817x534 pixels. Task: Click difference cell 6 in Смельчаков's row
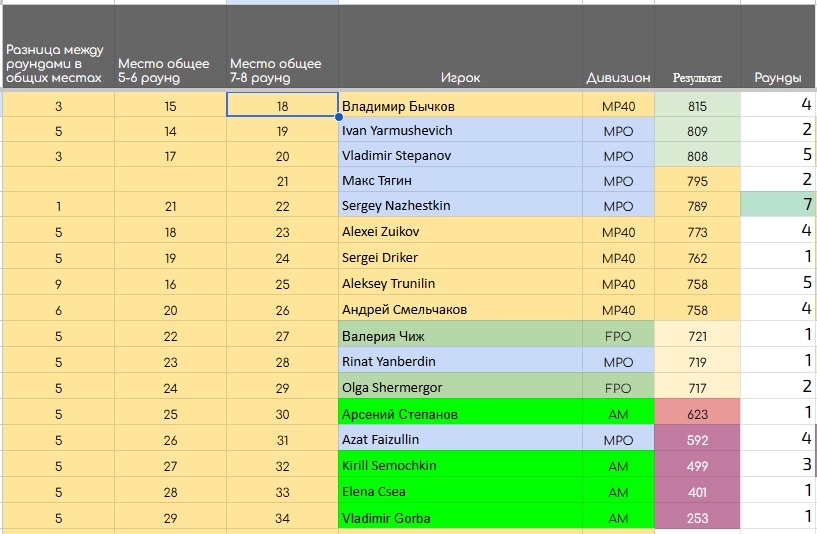click(58, 308)
